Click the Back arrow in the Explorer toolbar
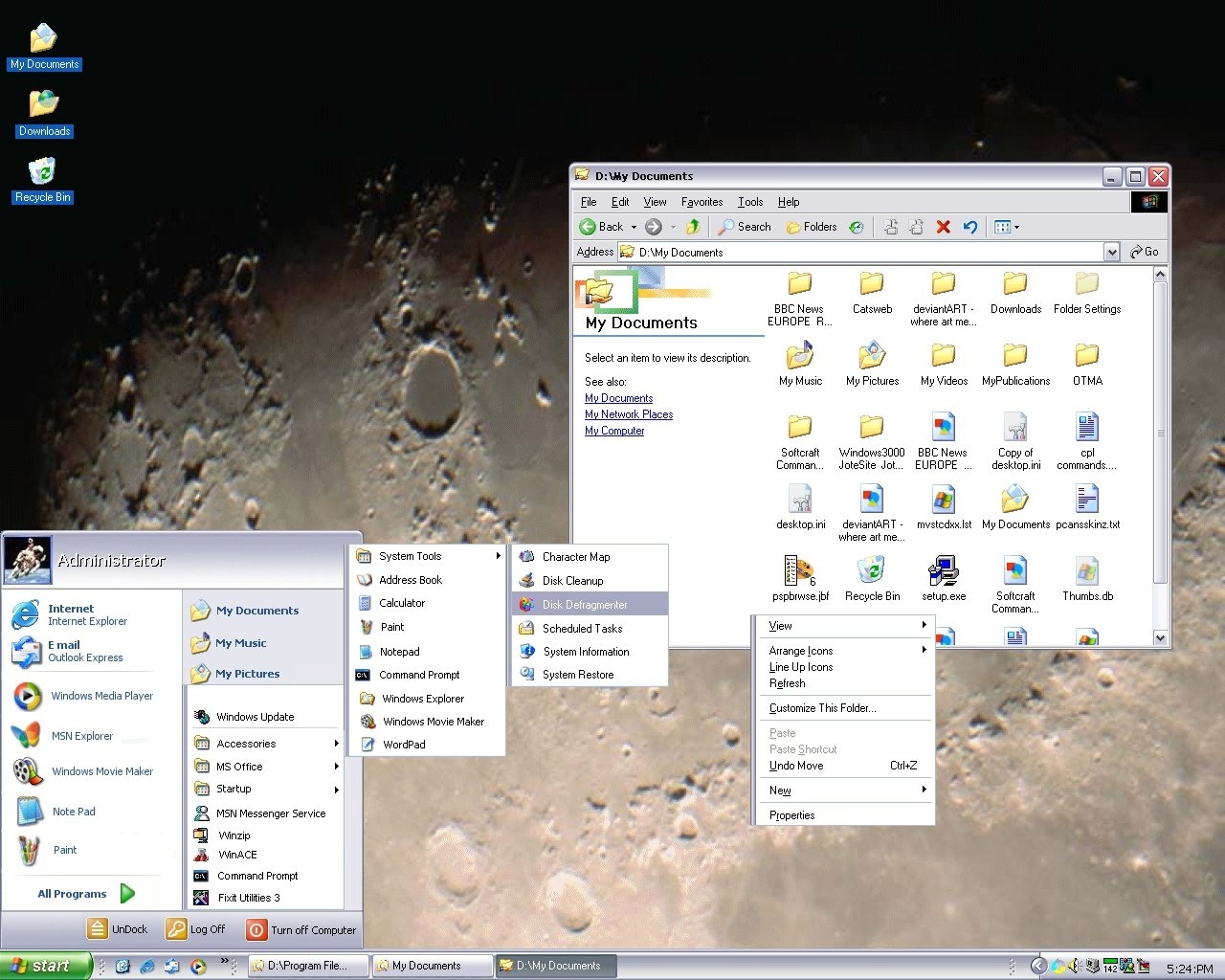The image size is (1225, 980). (588, 227)
